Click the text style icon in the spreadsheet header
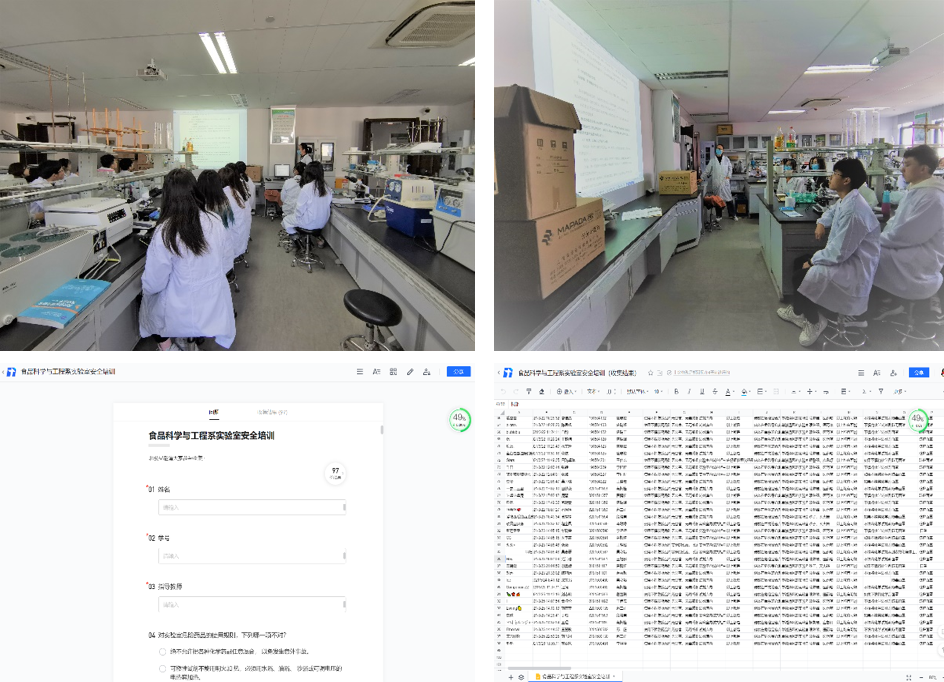This screenshot has width=944, height=682. pos(877,373)
